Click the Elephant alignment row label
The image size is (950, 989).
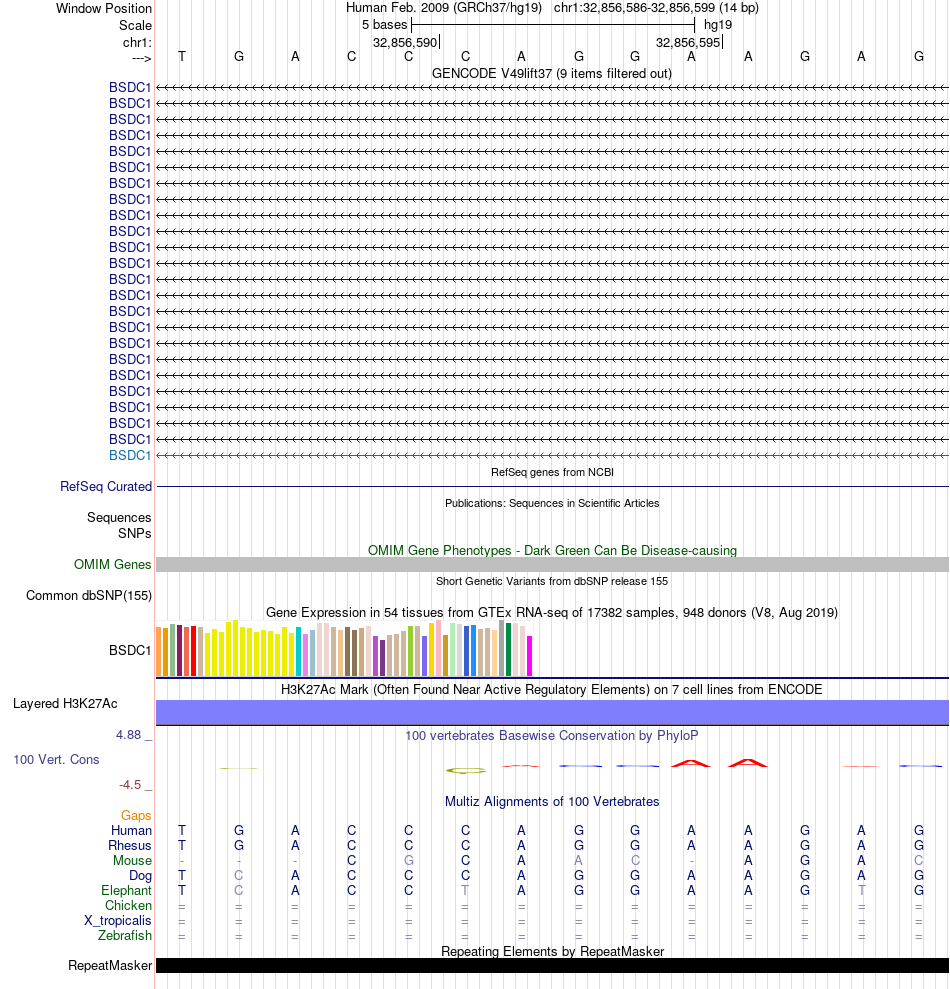coord(126,891)
